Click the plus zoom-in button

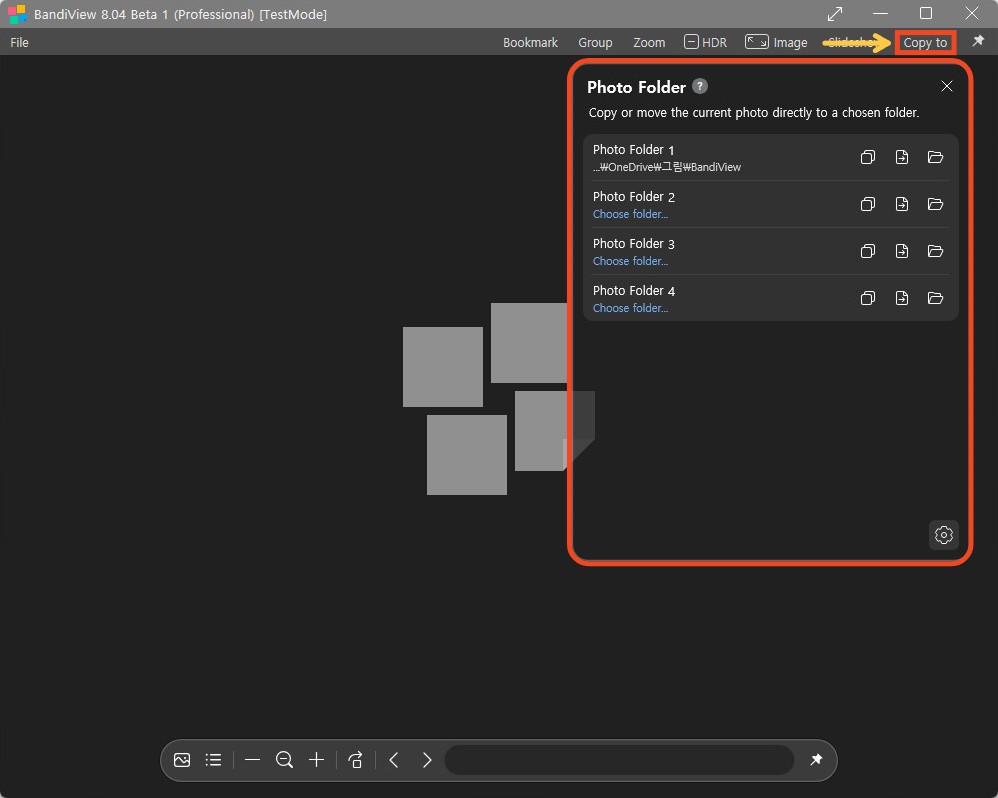(316, 760)
